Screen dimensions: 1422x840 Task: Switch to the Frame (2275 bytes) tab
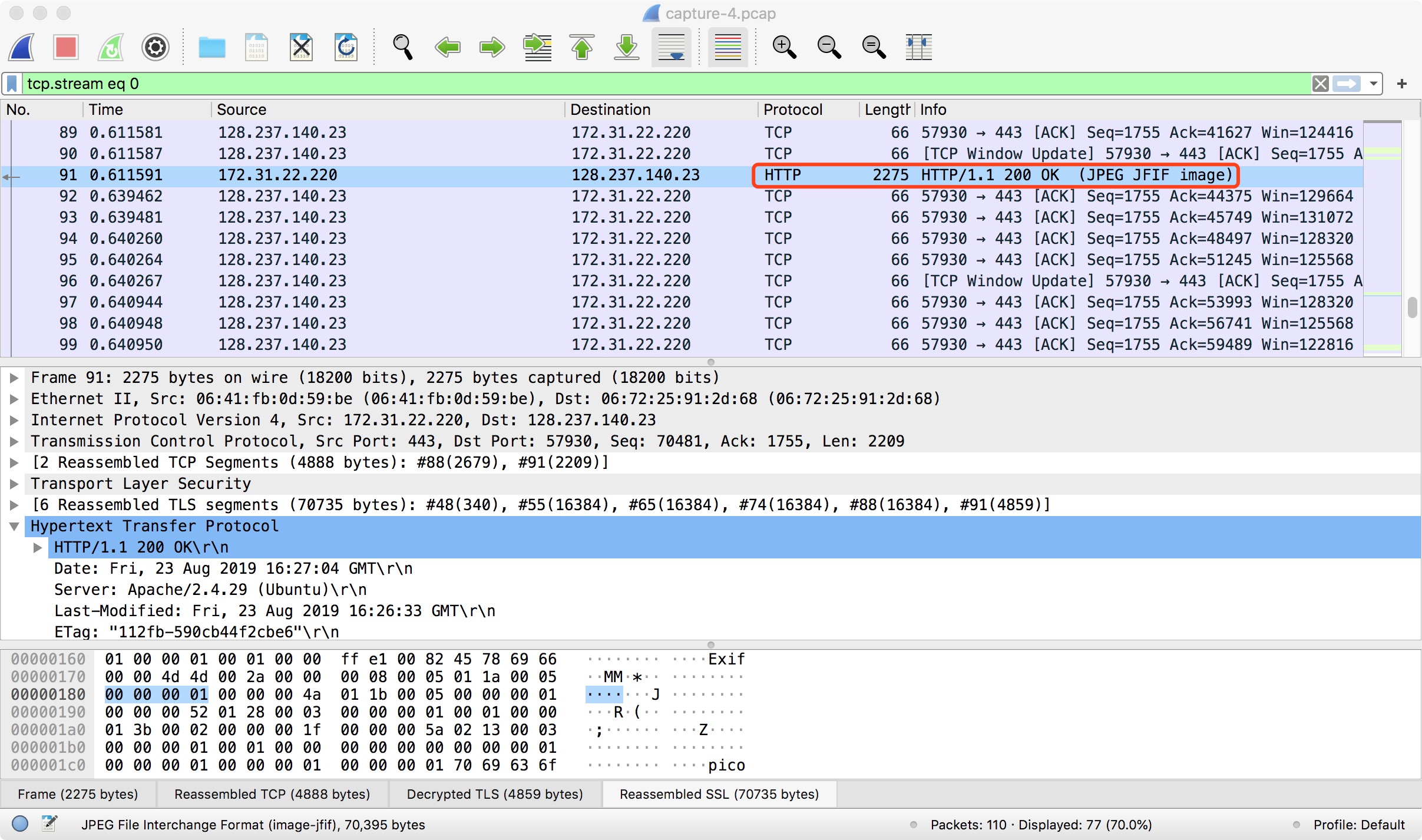pos(78,794)
